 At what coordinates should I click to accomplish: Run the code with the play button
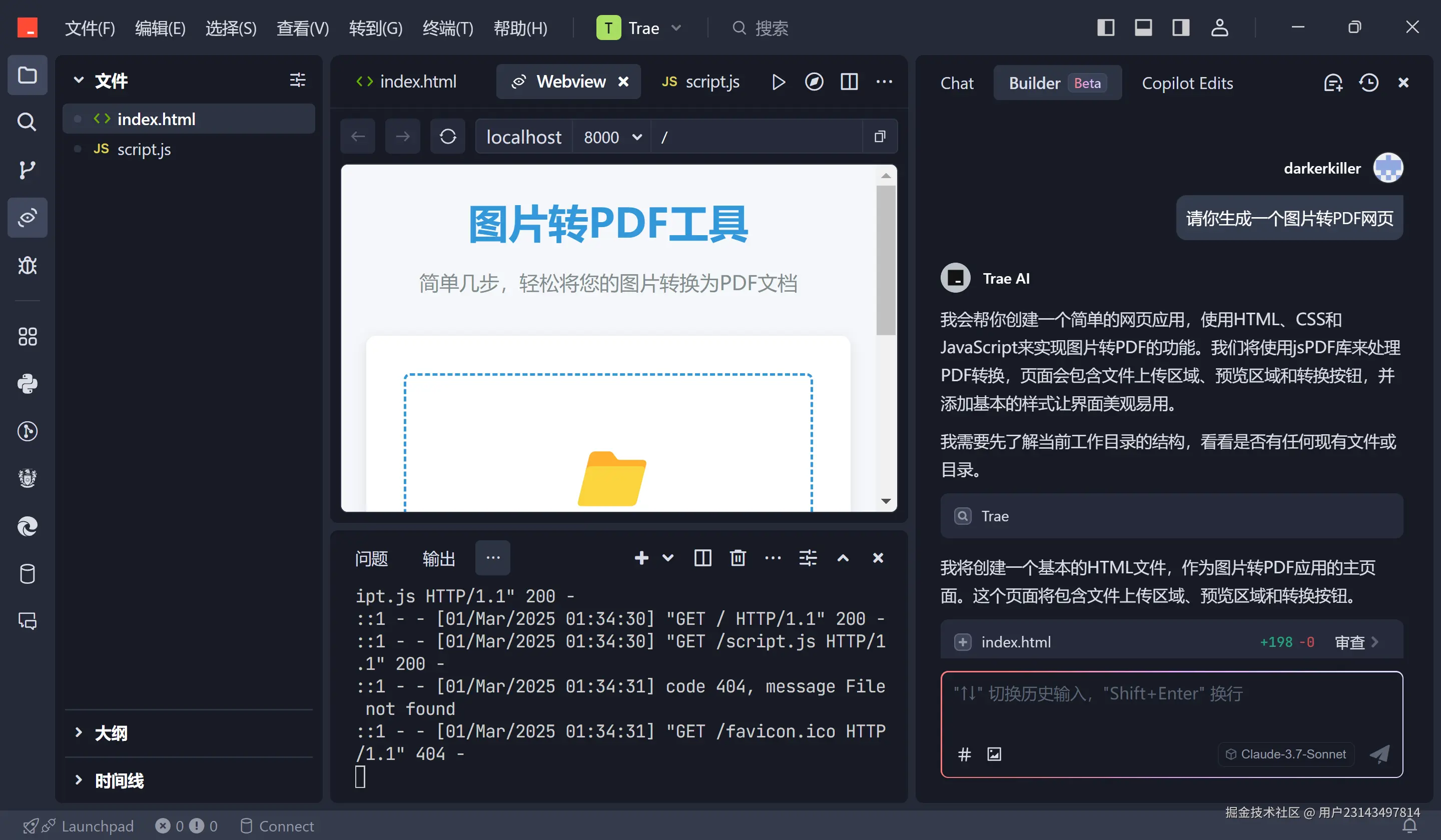tap(778, 82)
